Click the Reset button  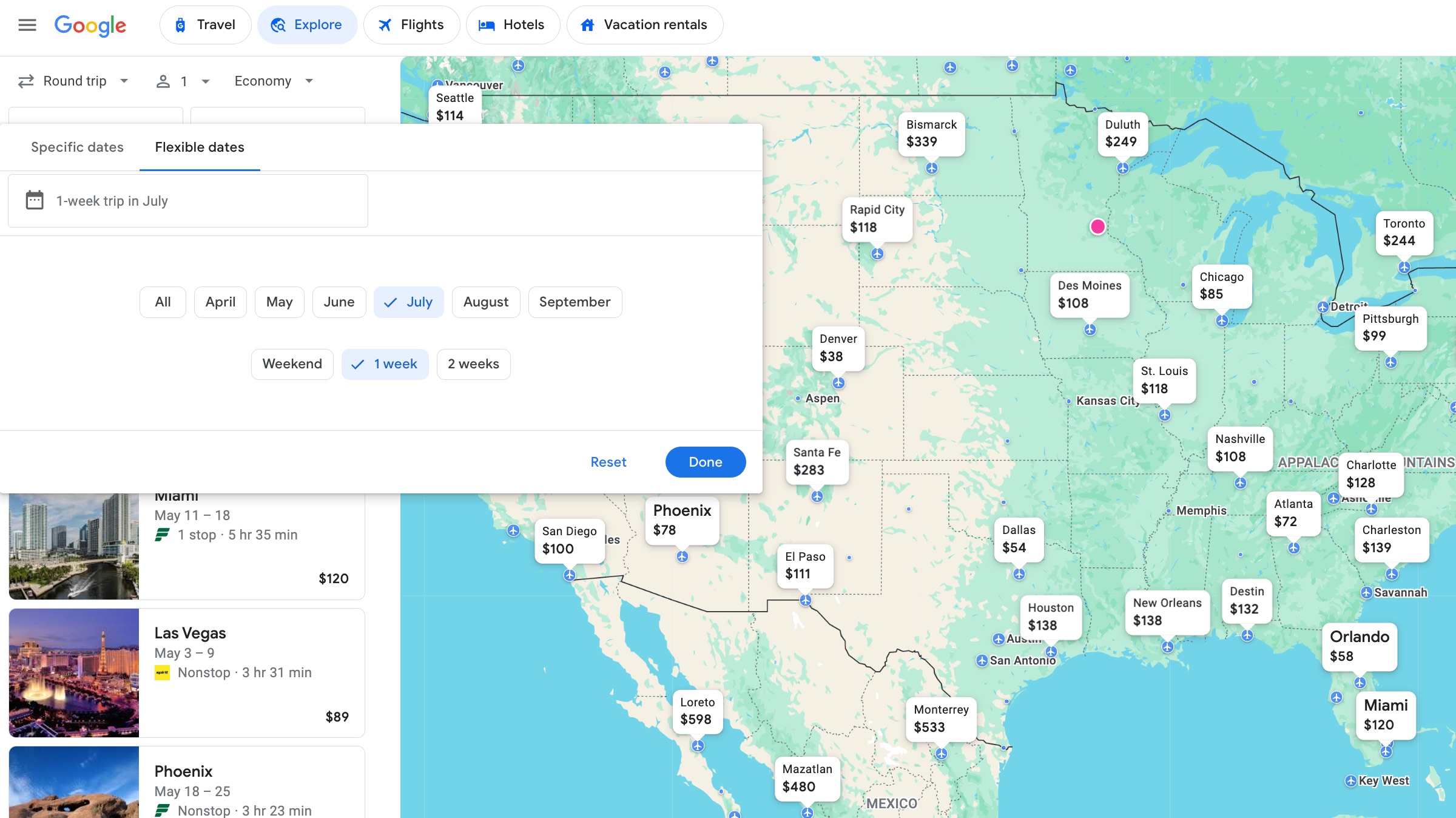(x=608, y=462)
